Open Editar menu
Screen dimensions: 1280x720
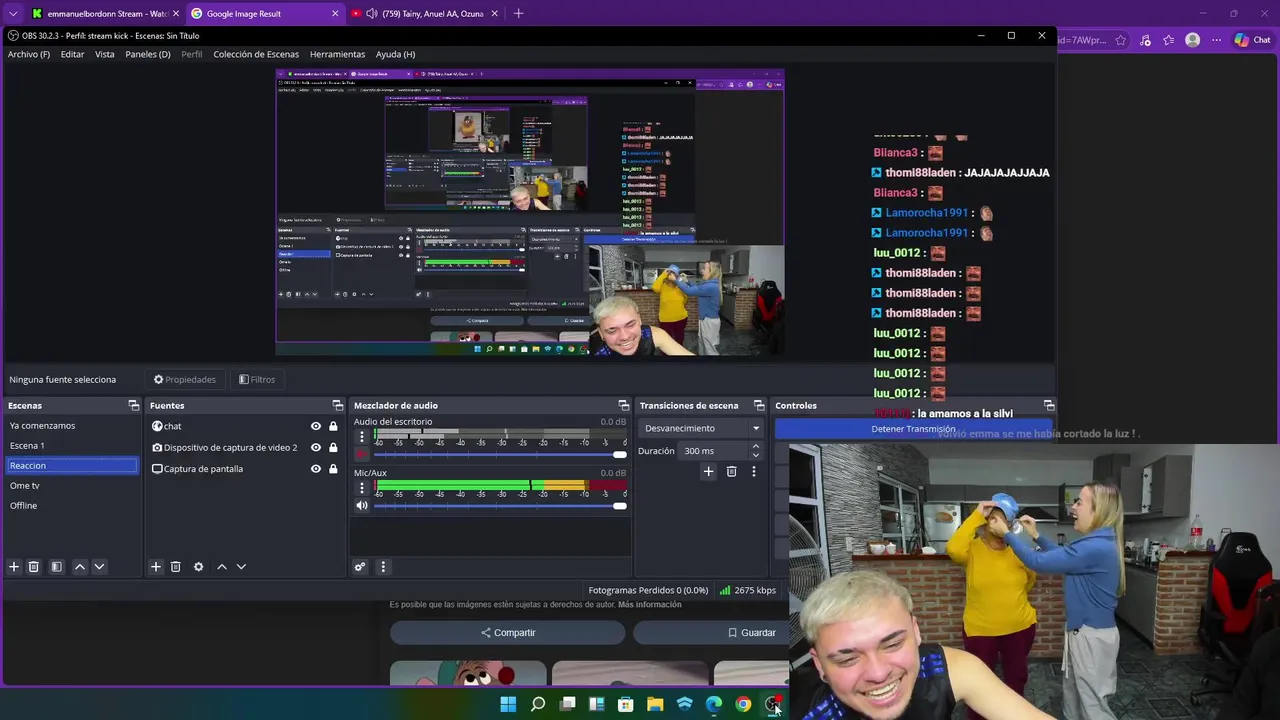72,54
